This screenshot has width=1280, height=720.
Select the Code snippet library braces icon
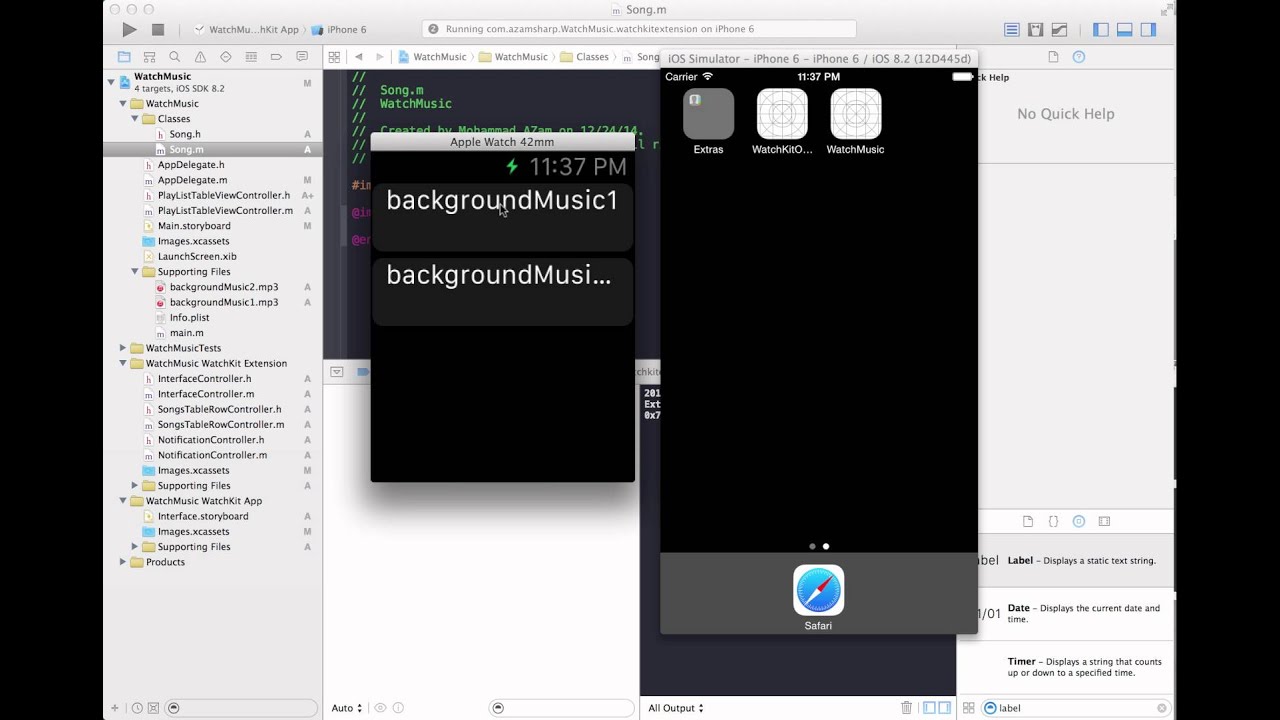click(x=1053, y=521)
